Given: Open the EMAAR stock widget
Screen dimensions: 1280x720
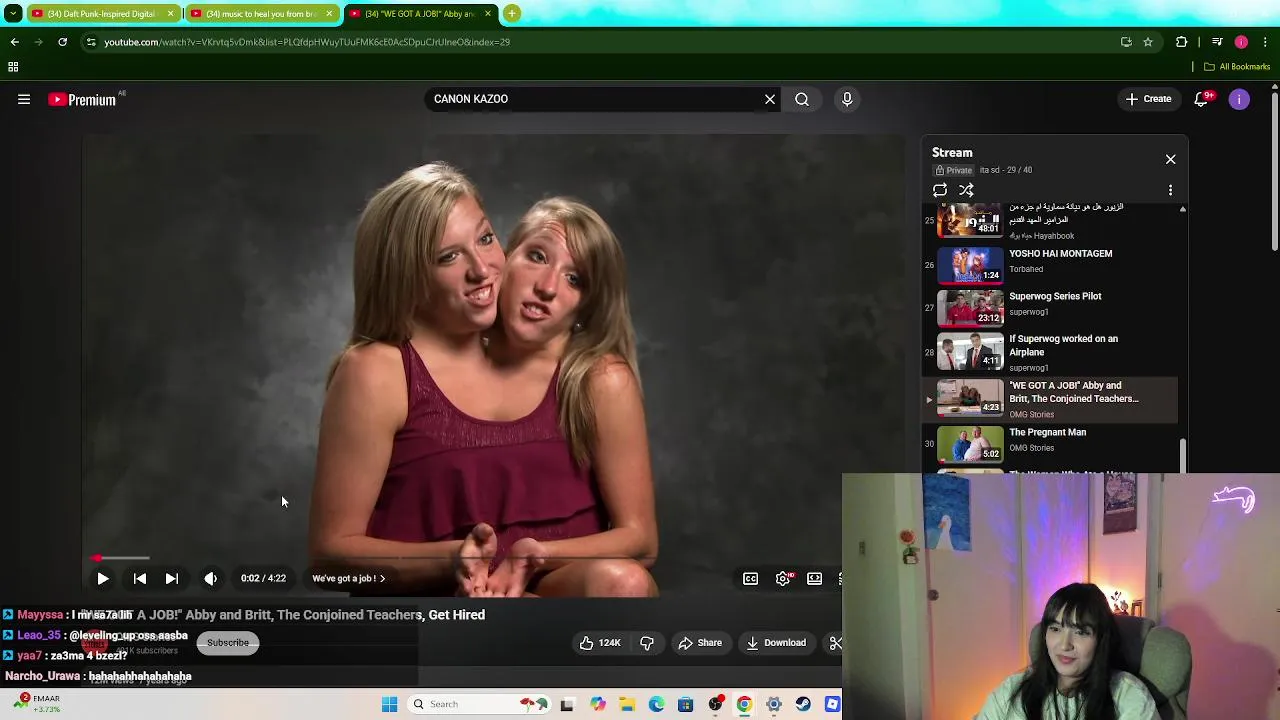Looking at the screenshot, I should click(35, 704).
